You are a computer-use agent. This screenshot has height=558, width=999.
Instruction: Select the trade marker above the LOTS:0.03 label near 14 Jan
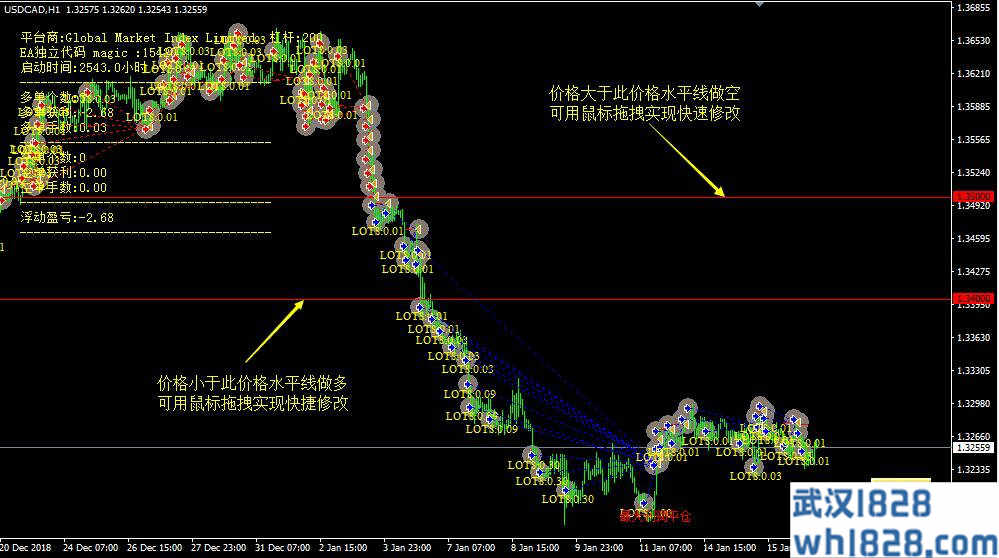tap(753, 464)
